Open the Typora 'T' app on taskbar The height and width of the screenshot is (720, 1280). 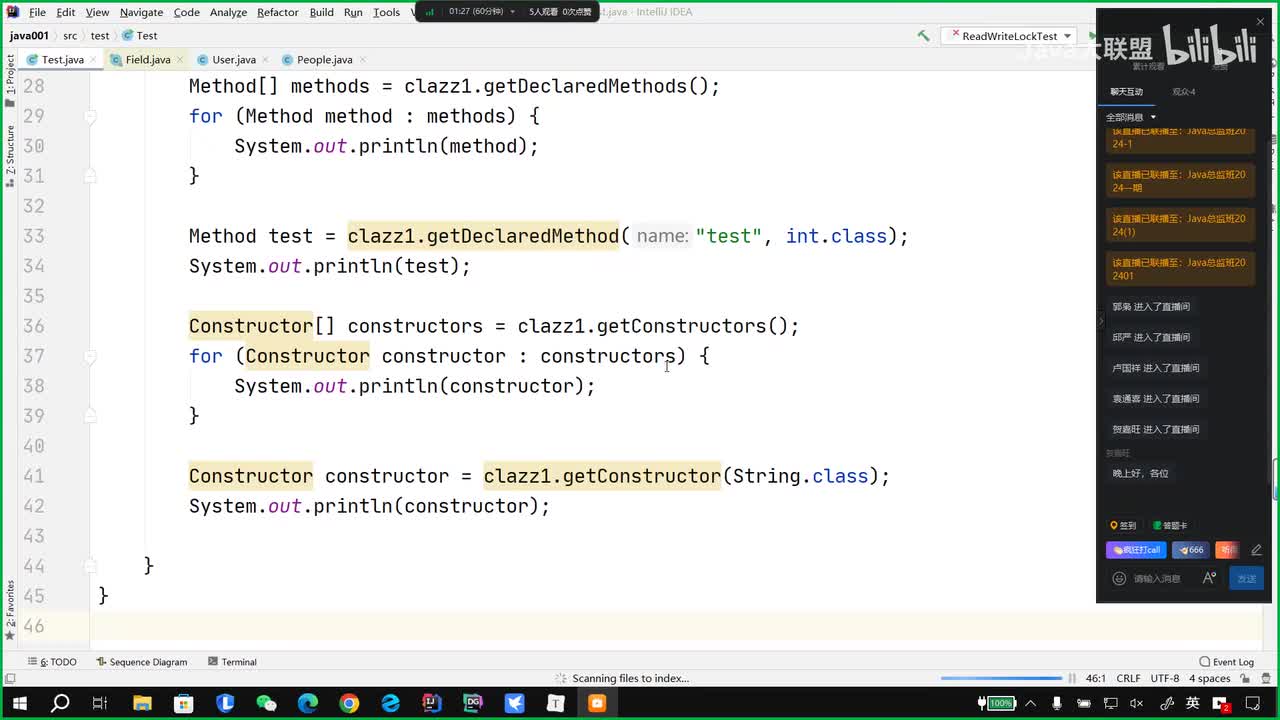click(555, 703)
